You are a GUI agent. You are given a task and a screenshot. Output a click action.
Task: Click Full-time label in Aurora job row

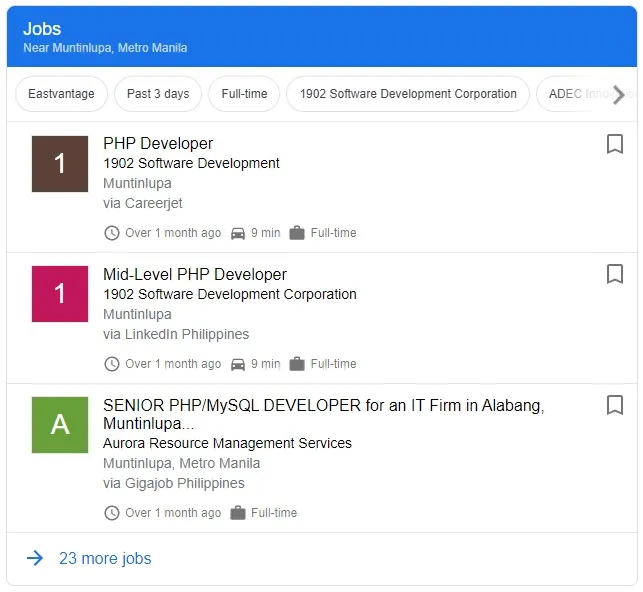(x=274, y=512)
